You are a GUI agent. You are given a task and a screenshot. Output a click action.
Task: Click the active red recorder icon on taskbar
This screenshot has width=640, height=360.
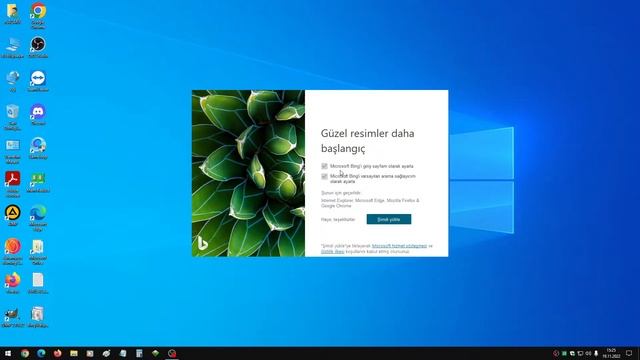point(172,353)
